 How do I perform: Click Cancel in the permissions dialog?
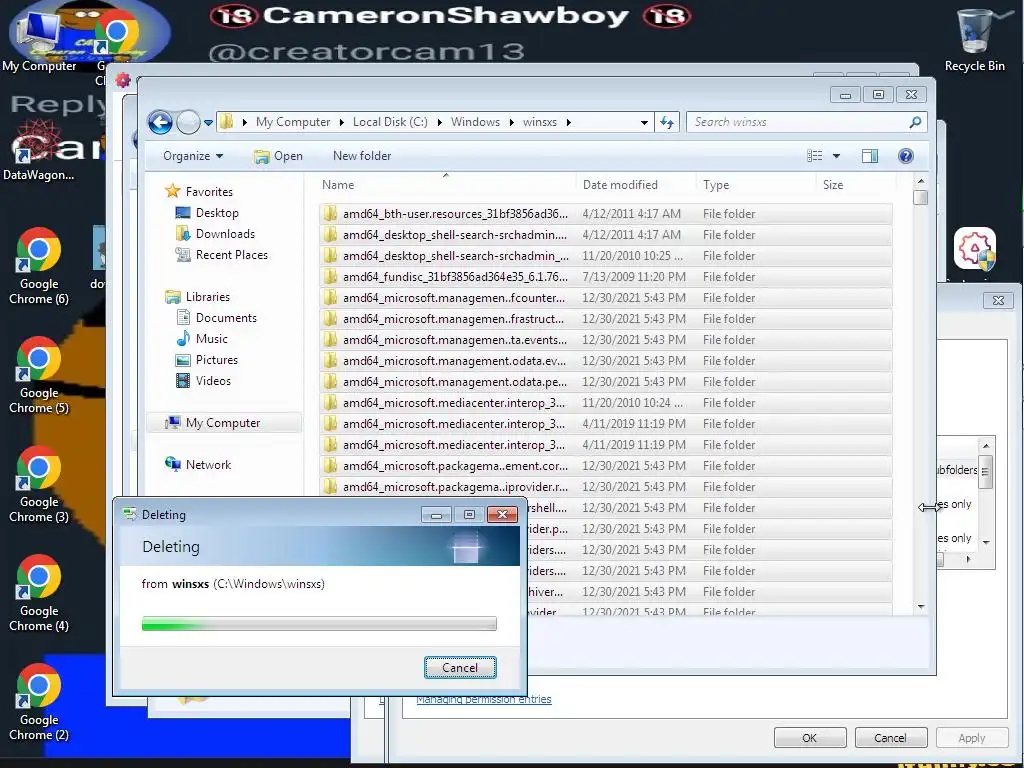click(890, 738)
